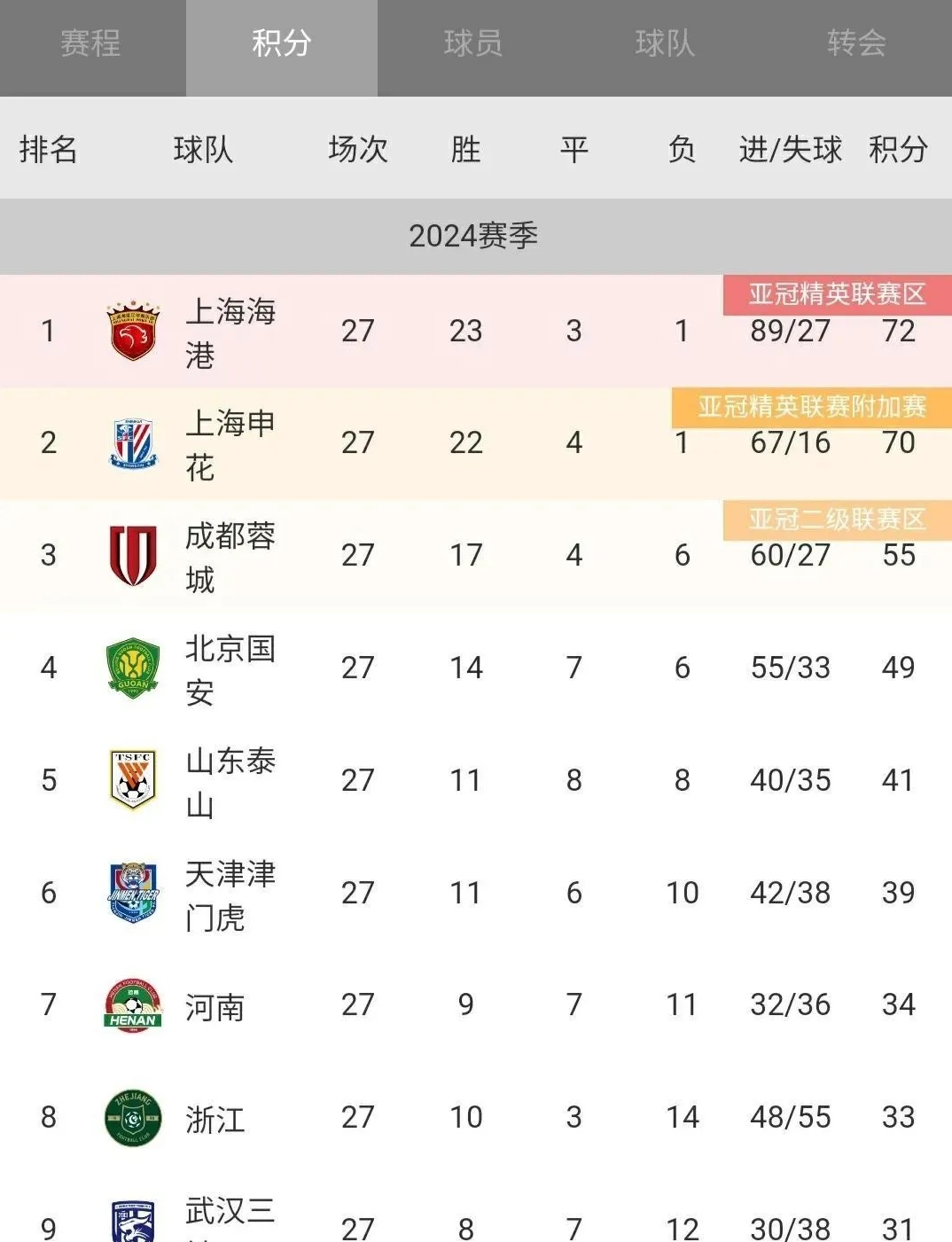Open 上海海港 team name link
952x1242 pixels.
230,332
